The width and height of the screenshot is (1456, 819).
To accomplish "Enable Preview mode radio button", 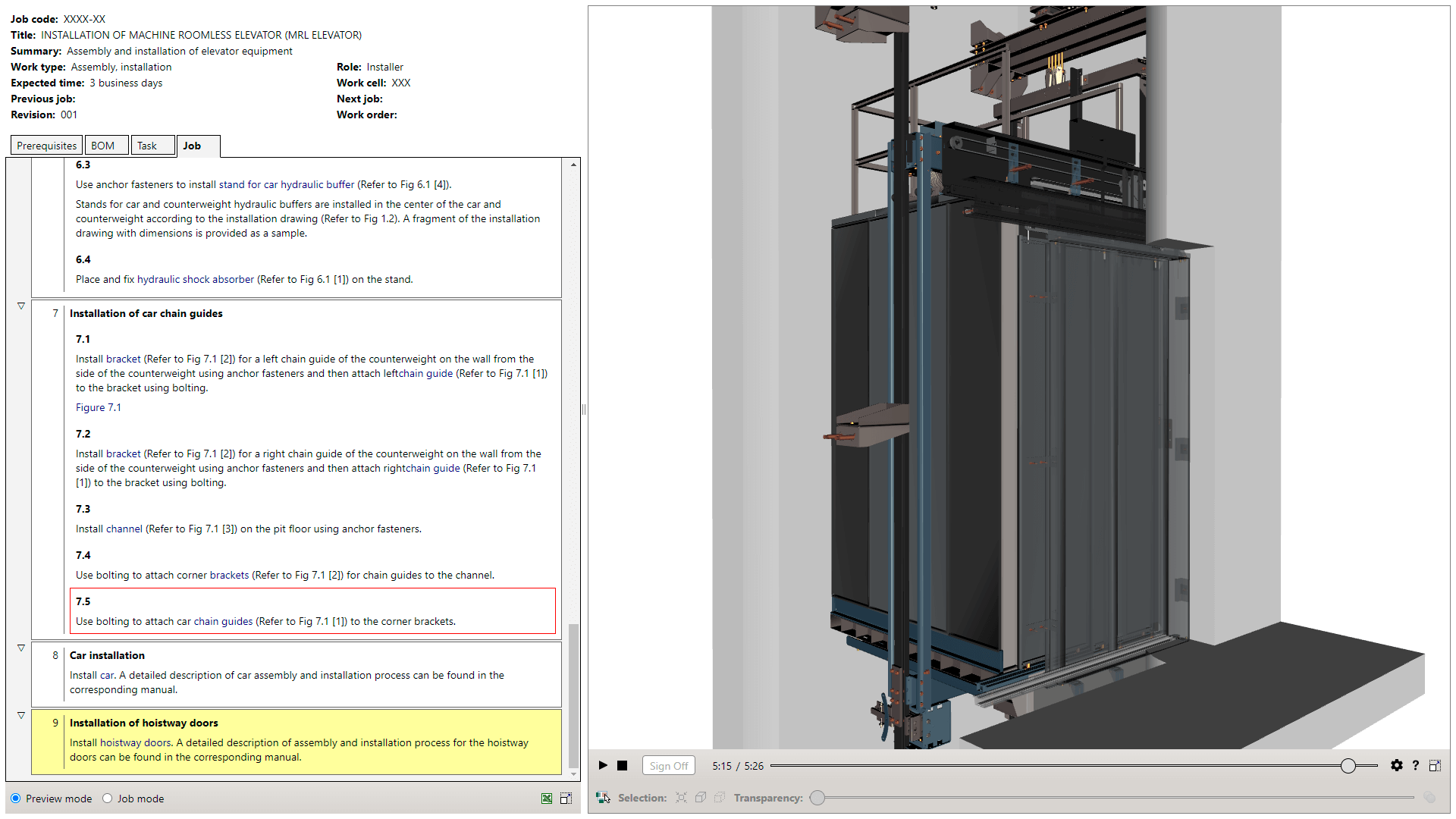I will 15,798.
